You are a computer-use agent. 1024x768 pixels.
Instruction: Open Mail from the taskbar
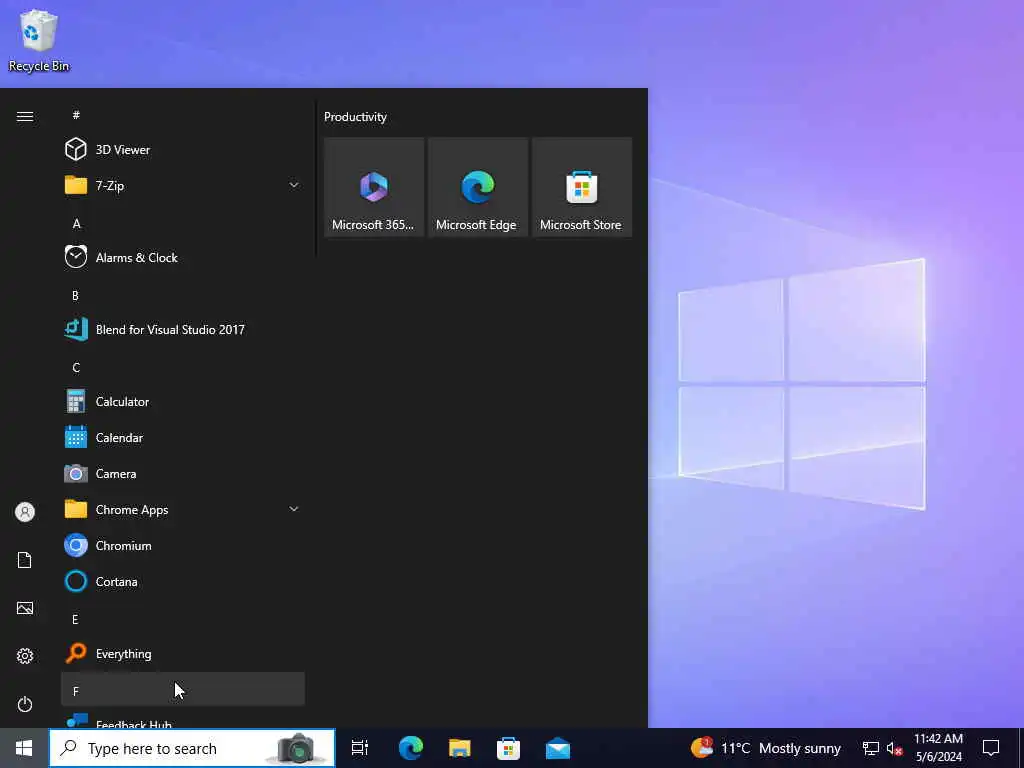(x=558, y=748)
